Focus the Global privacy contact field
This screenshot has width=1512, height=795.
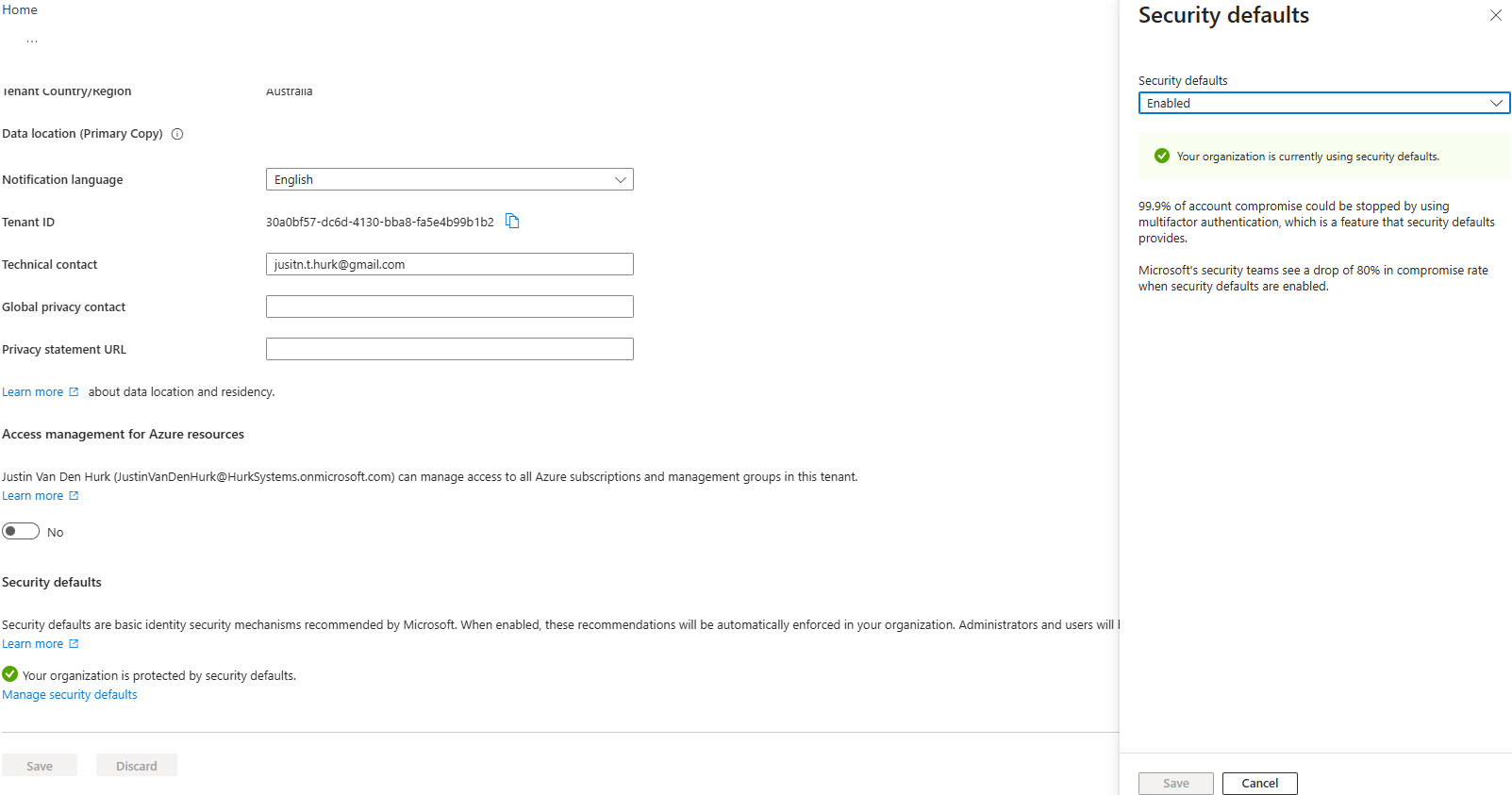(x=449, y=306)
